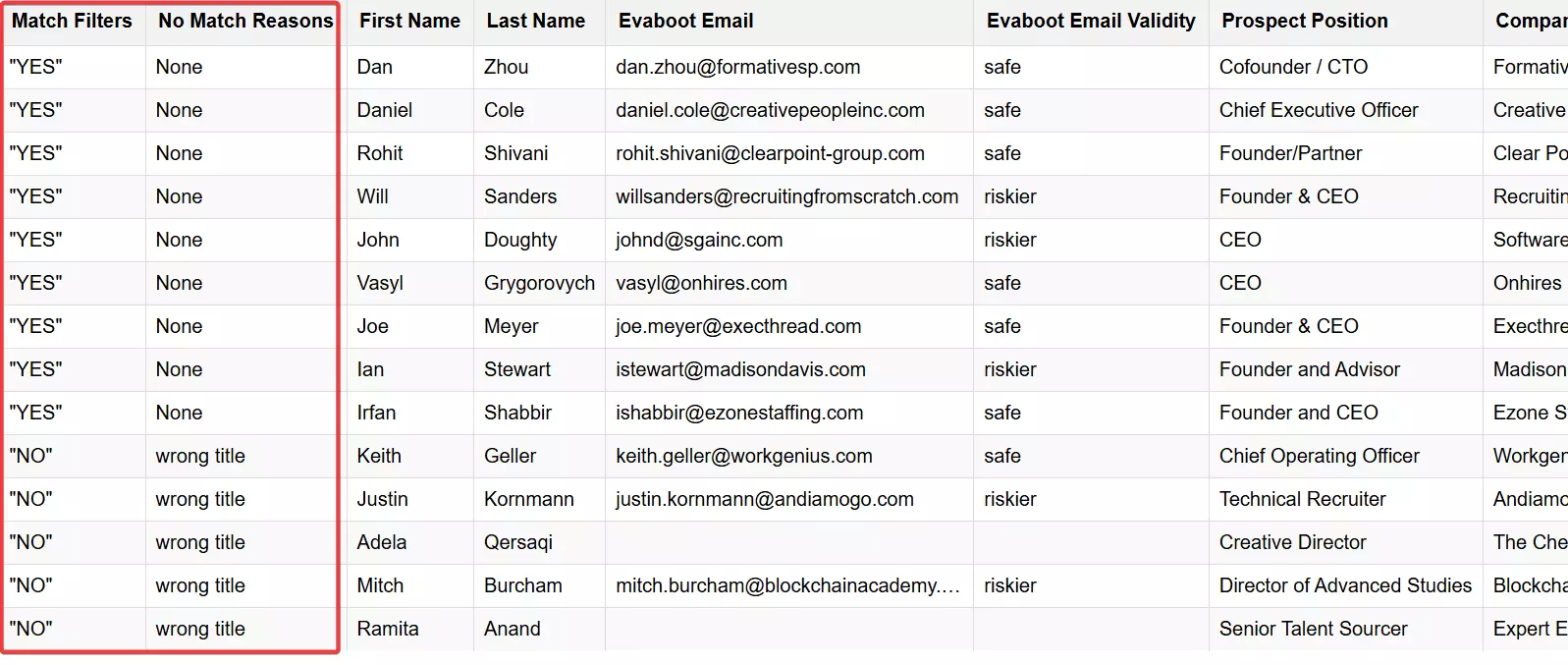Select the Last Name column header
This screenshot has height=665, width=1568.
[535, 21]
